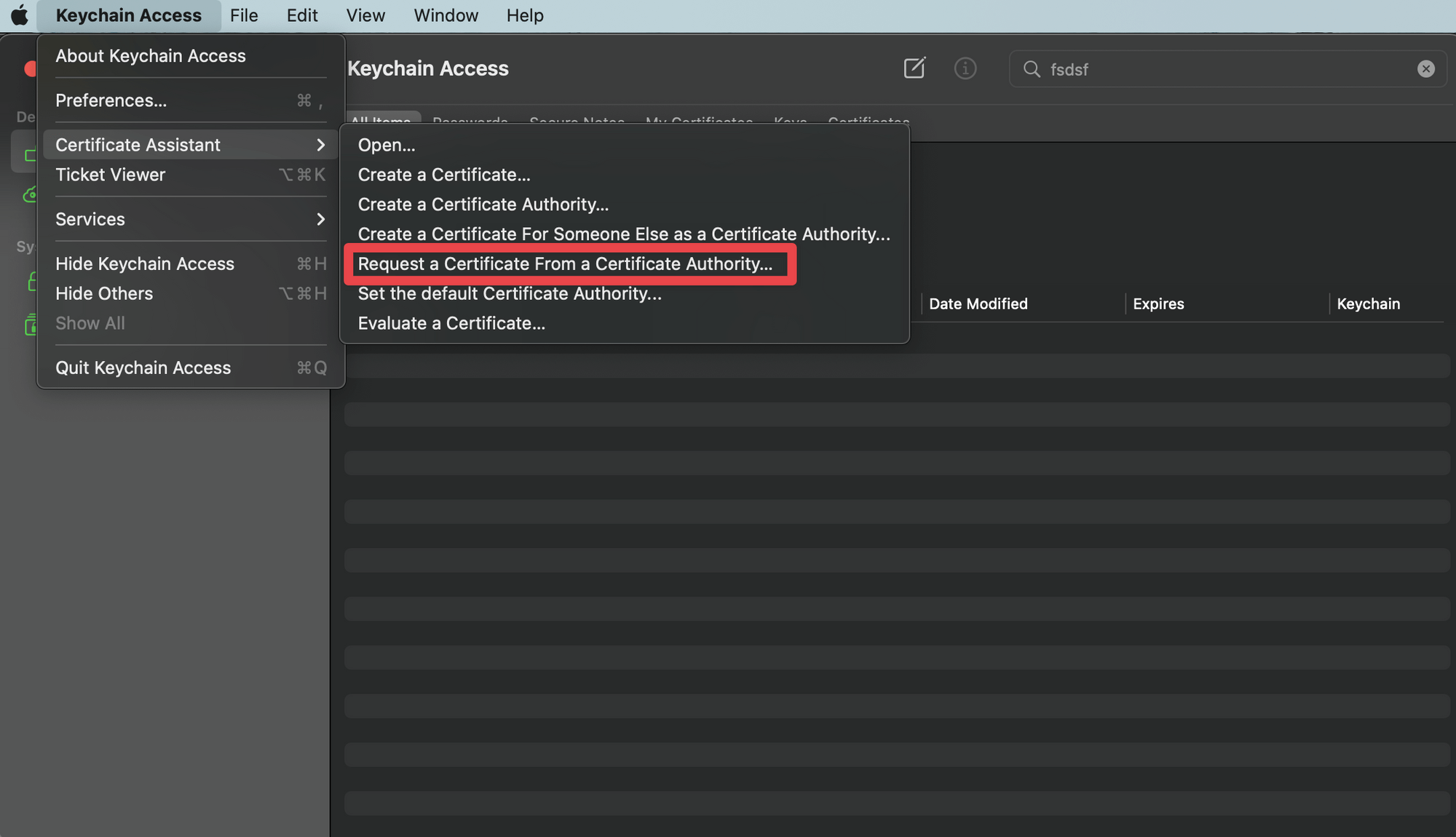Choose Evaluate a Certificate
1456x837 pixels.
tap(451, 323)
